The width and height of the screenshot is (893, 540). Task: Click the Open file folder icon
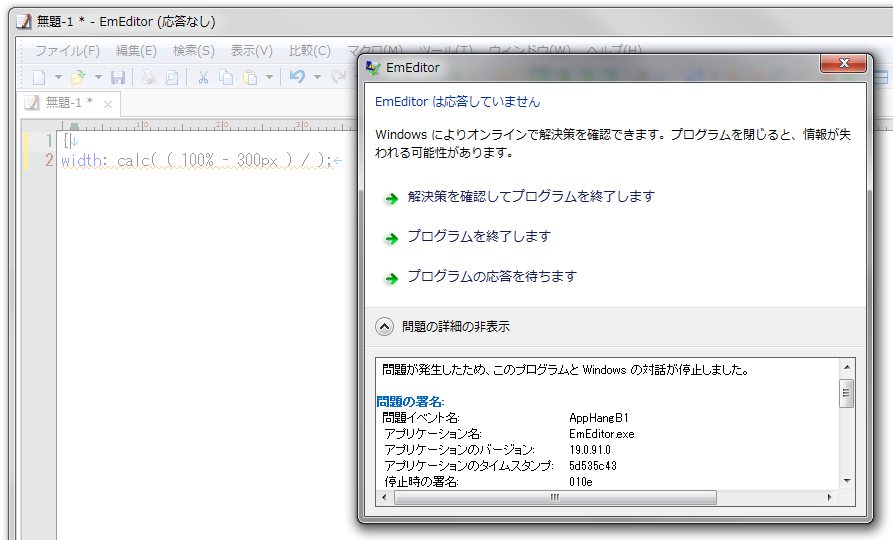pos(78,77)
